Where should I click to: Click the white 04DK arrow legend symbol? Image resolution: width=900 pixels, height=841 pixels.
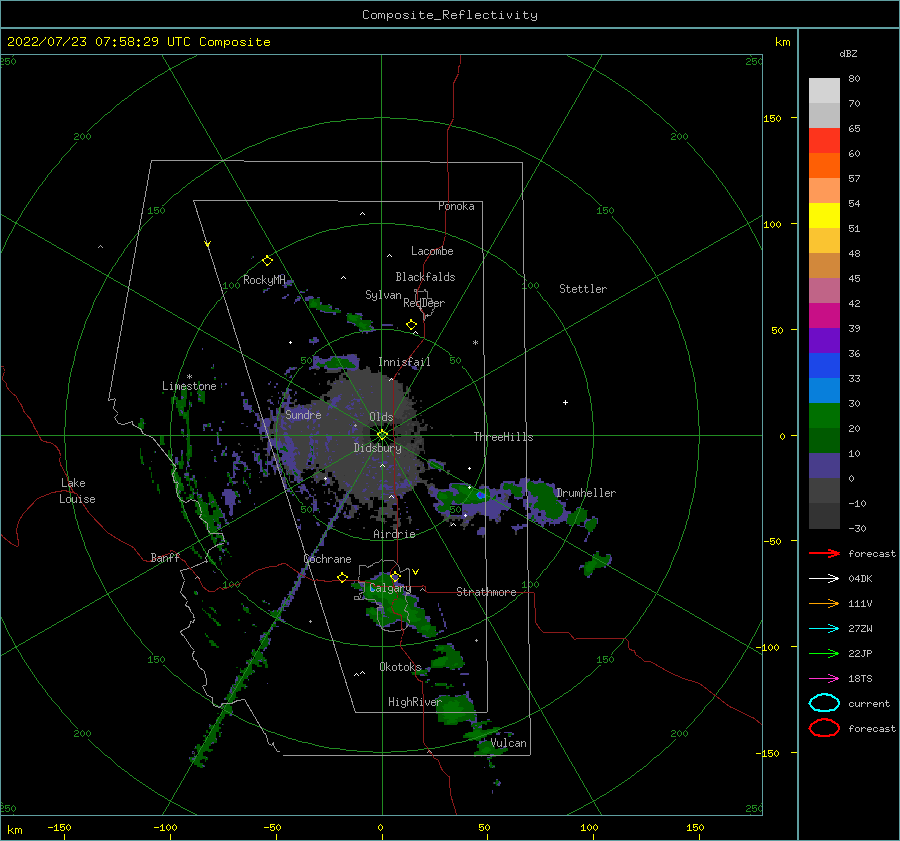(x=824, y=579)
